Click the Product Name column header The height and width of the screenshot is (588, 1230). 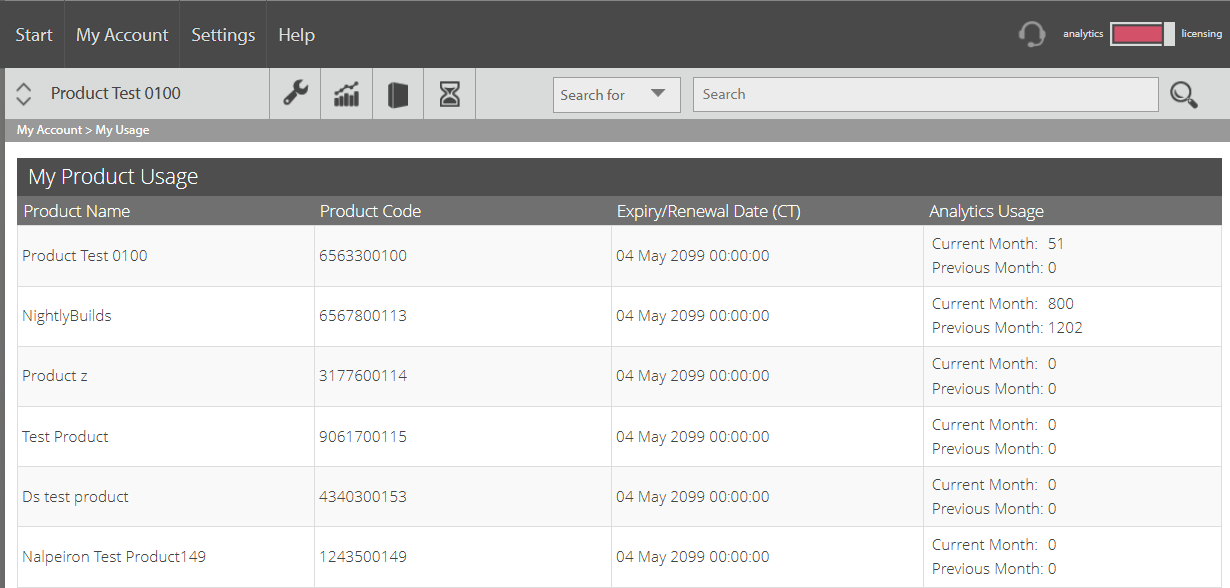point(77,211)
